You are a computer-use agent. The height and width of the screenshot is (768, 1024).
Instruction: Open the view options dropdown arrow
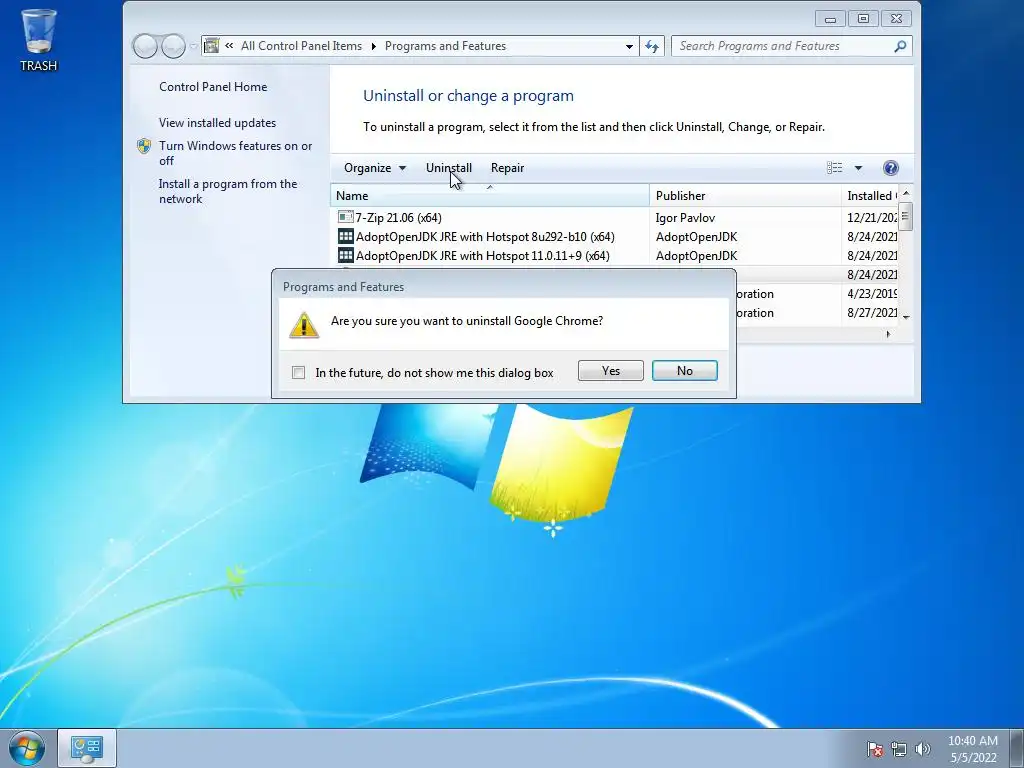858,168
